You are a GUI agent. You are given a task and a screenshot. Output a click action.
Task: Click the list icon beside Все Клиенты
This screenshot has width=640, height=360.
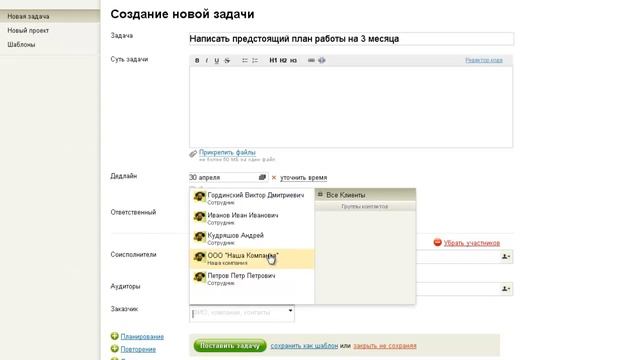click(x=320, y=195)
